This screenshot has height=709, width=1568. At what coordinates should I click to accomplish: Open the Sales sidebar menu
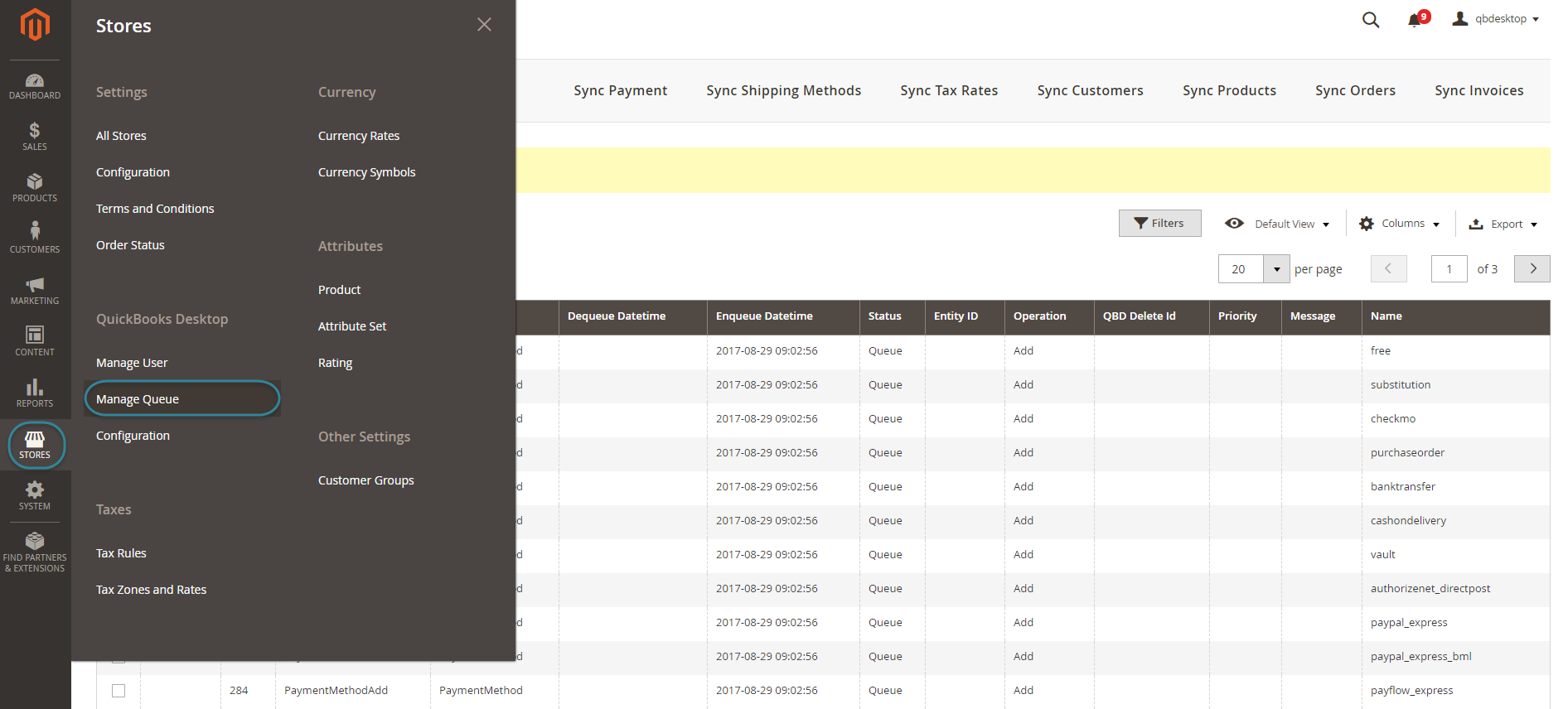pyautogui.click(x=35, y=137)
